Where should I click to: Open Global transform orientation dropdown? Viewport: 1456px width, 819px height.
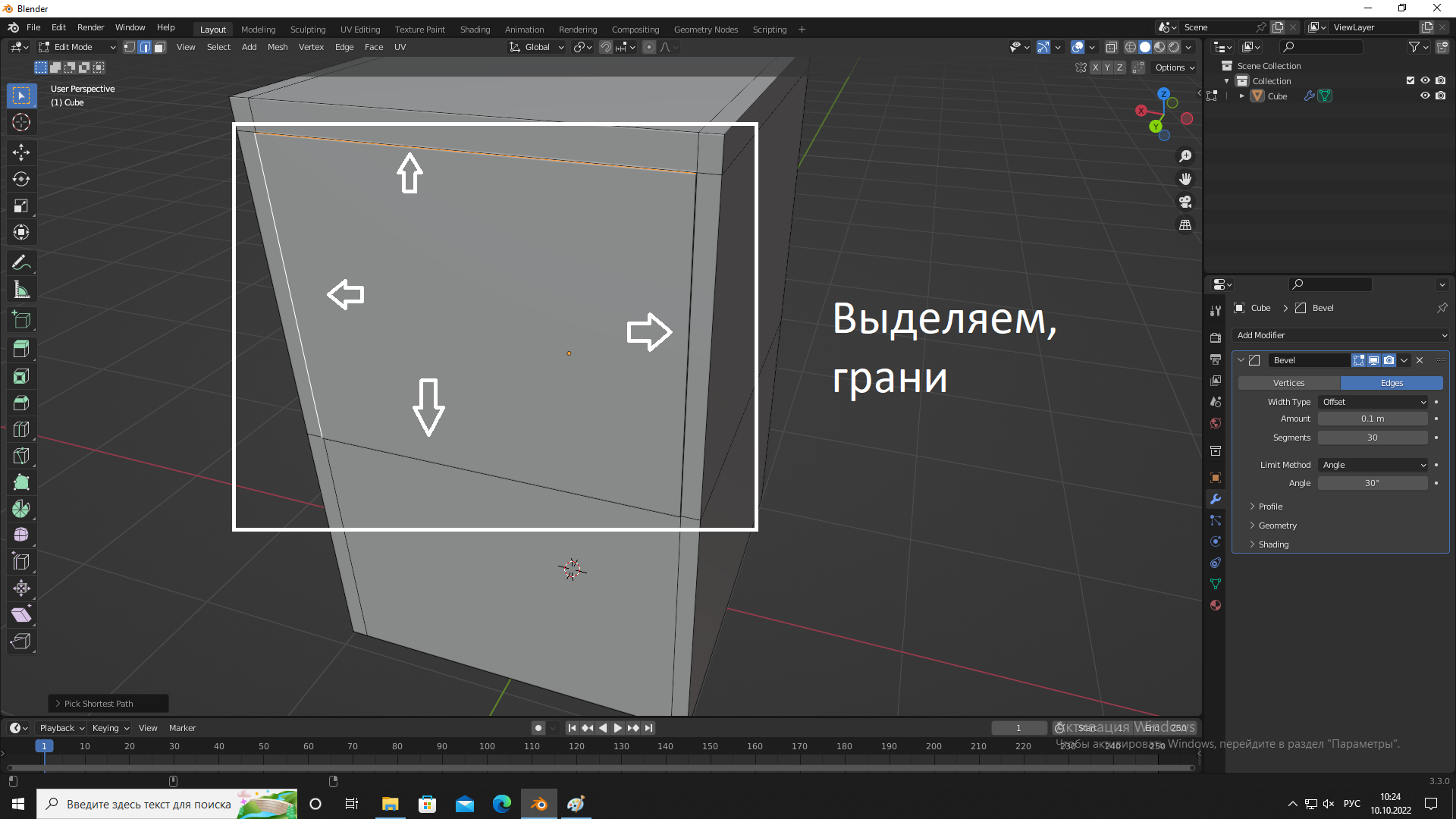tap(537, 47)
